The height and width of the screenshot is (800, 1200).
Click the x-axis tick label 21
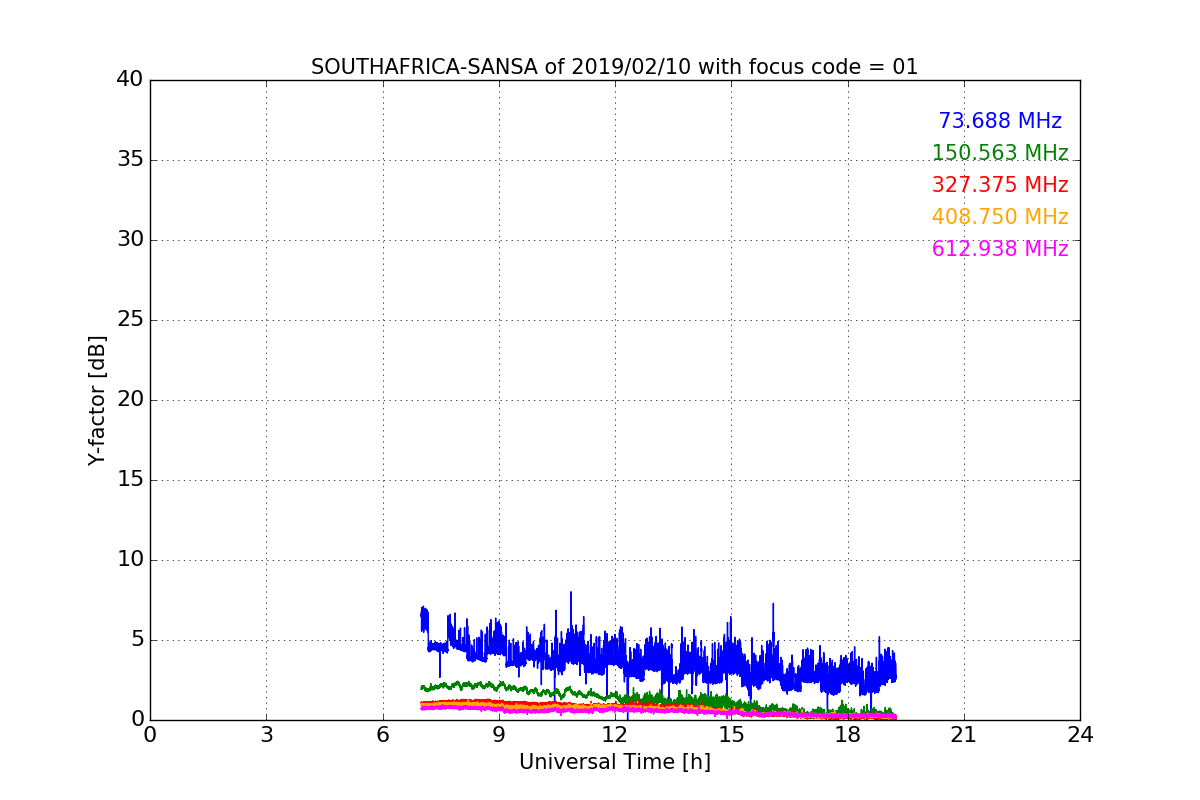[x=964, y=735]
